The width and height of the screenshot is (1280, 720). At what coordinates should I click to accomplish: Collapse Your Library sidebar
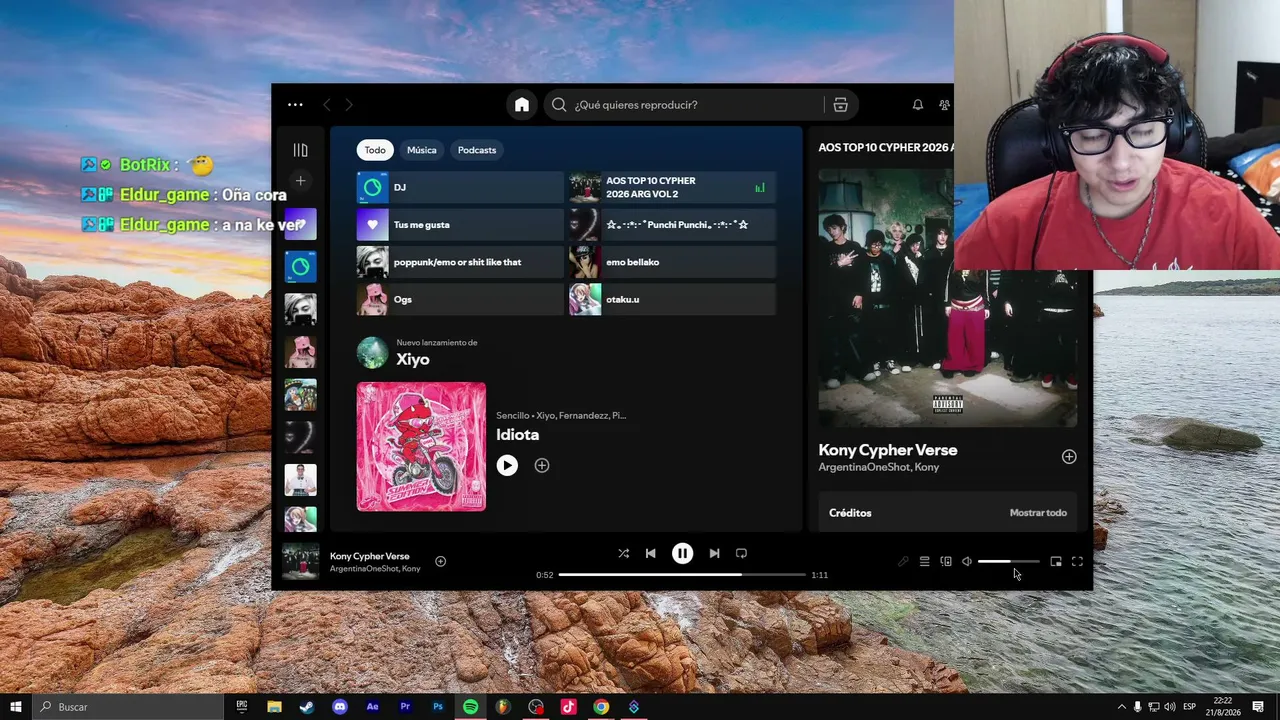[x=300, y=150]
